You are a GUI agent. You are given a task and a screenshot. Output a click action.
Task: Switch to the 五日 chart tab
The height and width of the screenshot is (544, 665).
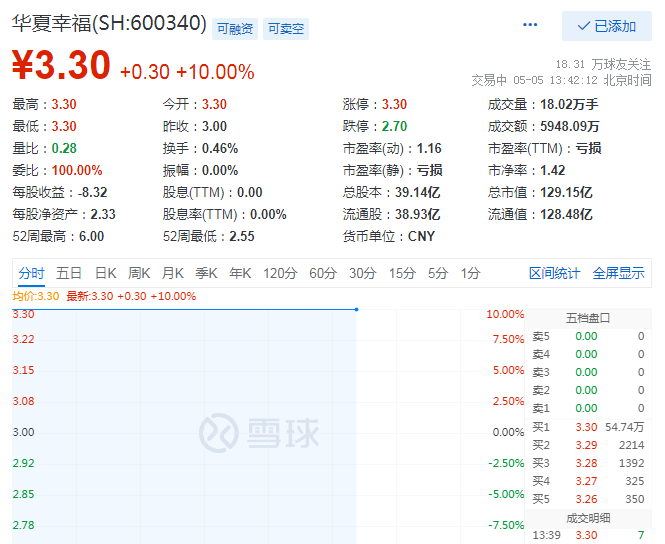point(69,273)
